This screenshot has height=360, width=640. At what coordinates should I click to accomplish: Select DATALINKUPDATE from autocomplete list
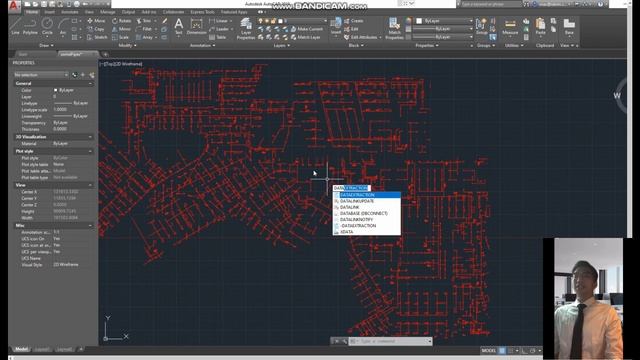(367, 201)
